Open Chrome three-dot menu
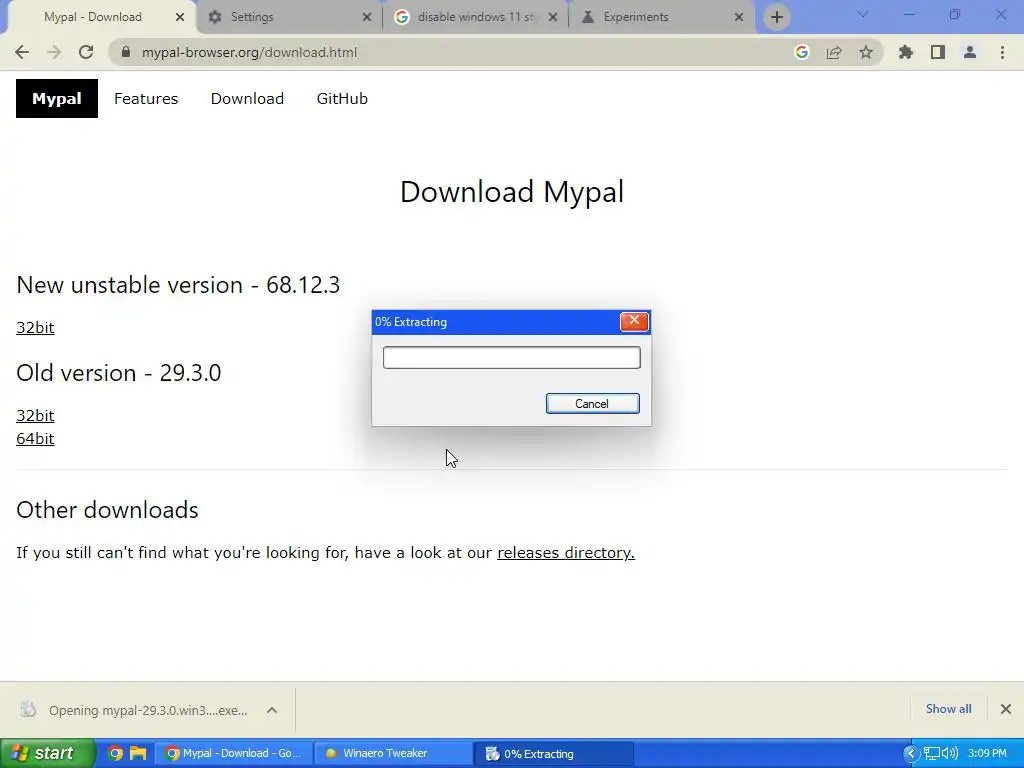This screenshot has height=768, width=1024. (1002, 52)
